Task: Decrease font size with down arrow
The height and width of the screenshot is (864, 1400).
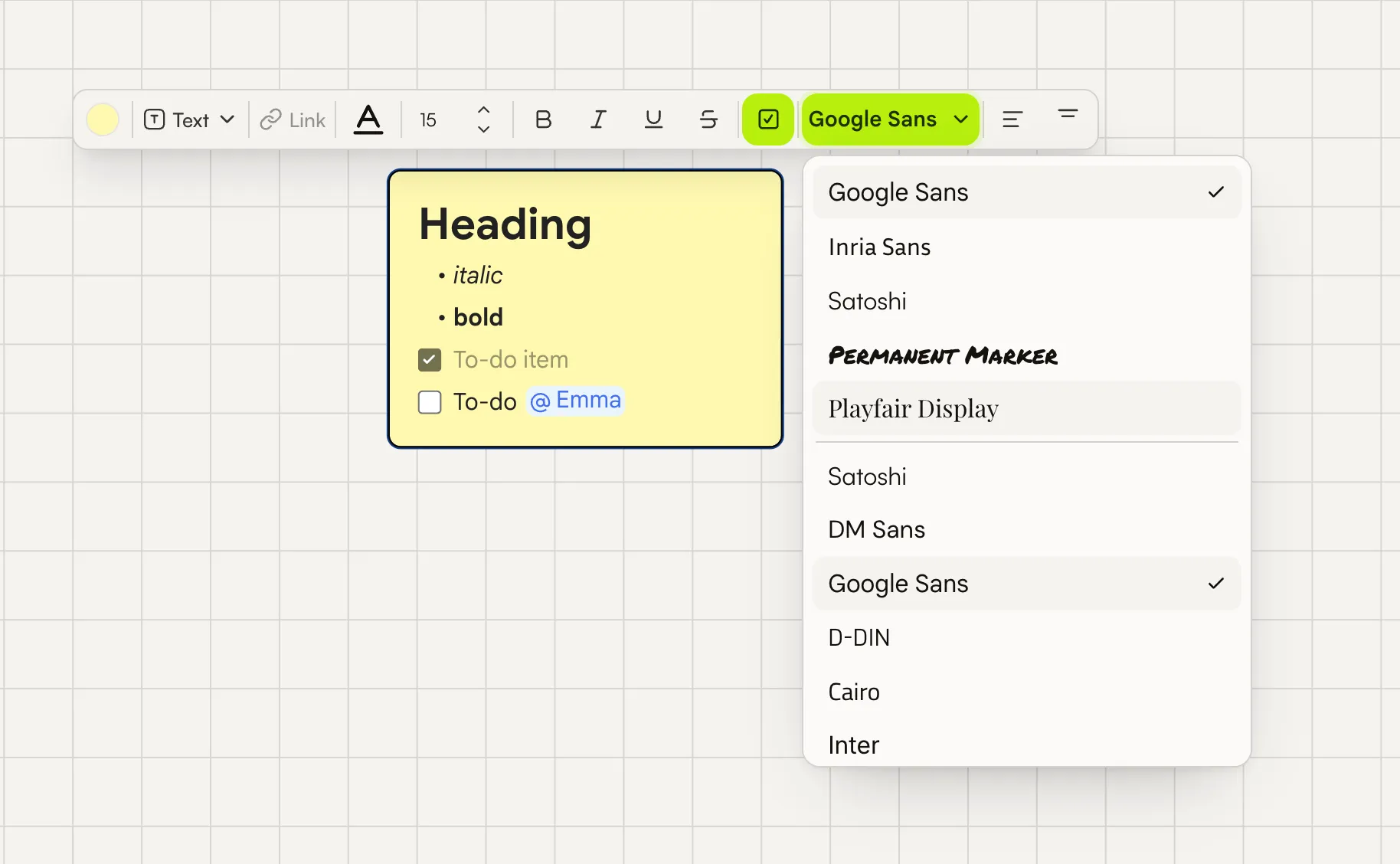Action: (x=483, y=129)
